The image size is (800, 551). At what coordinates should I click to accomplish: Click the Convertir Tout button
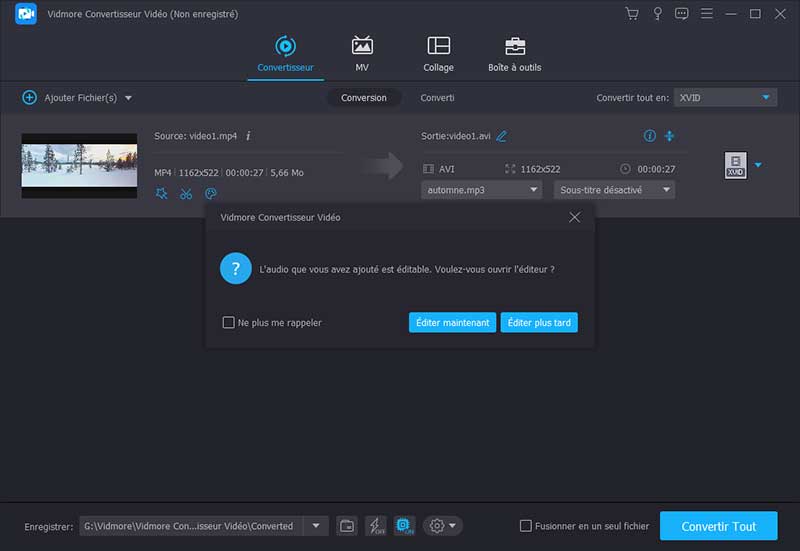[718, 526]
